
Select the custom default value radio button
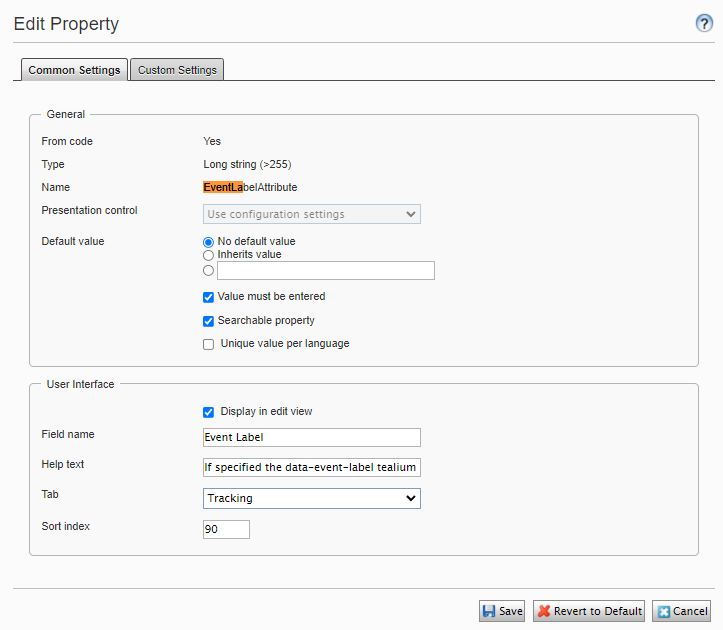click(x=209, y=270)
